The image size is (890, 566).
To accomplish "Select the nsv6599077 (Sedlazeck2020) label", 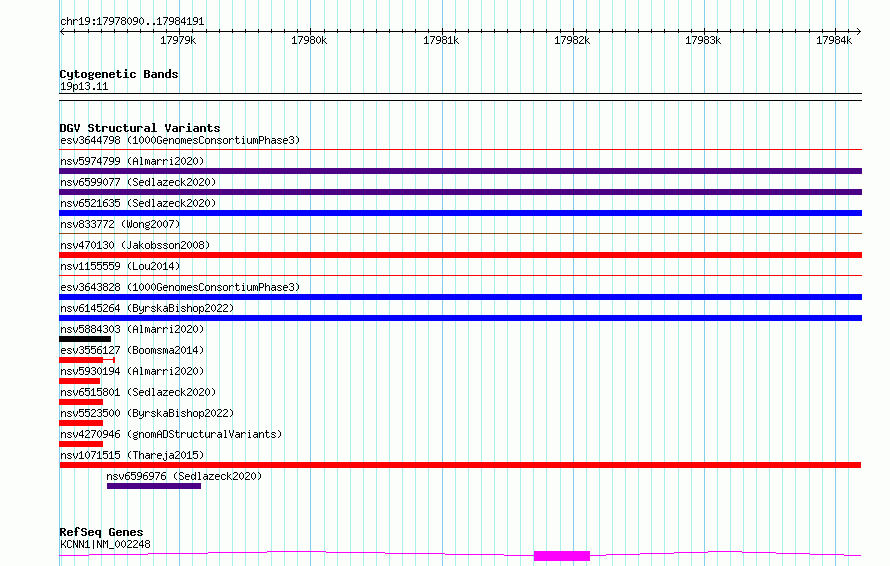I will [138, 182].
